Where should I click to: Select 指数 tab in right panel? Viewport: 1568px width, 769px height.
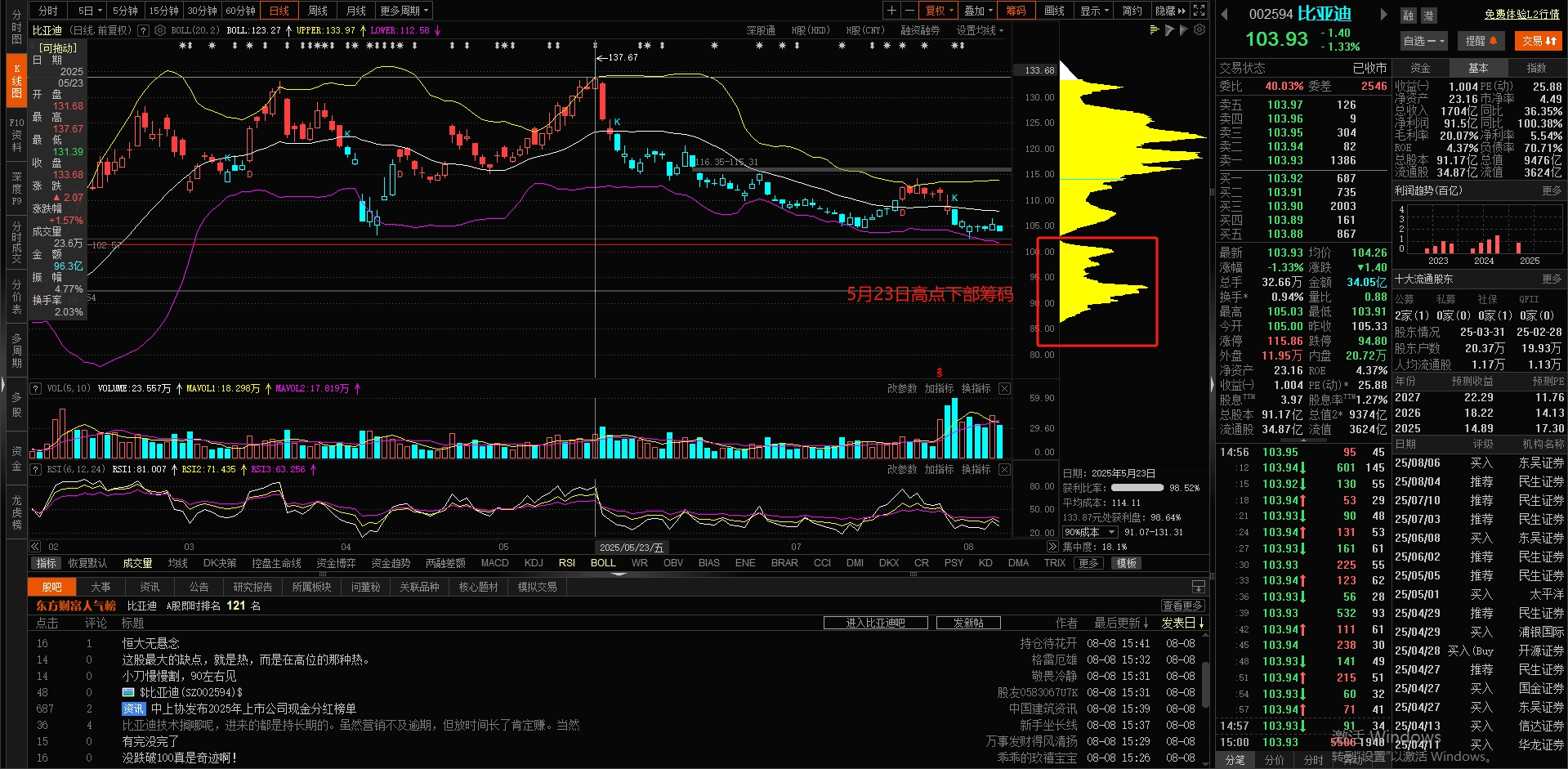point(1537,68)
